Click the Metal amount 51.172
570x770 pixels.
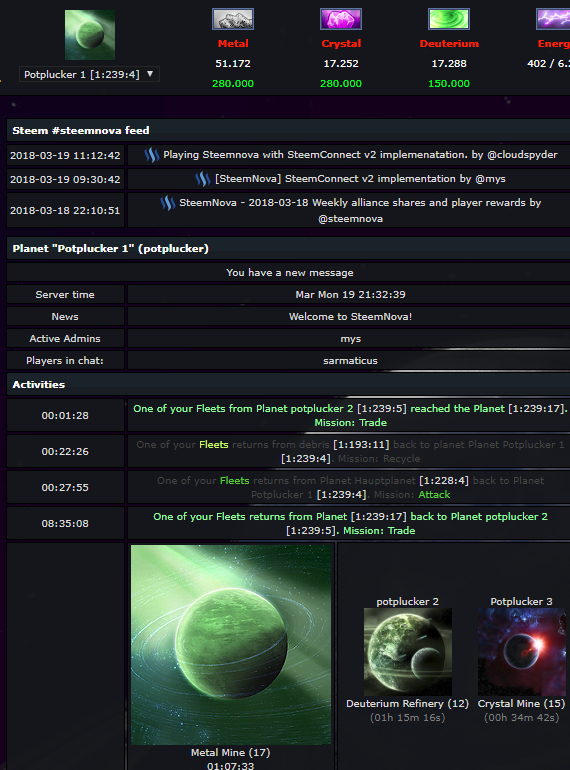233,63
